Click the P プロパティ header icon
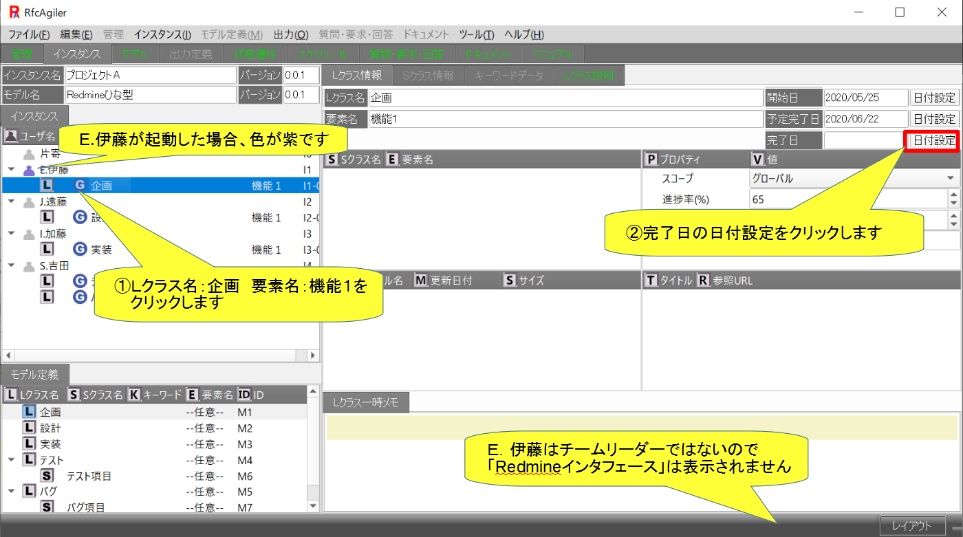The height and width of the screenshot is (537, 963). point(652,160)
